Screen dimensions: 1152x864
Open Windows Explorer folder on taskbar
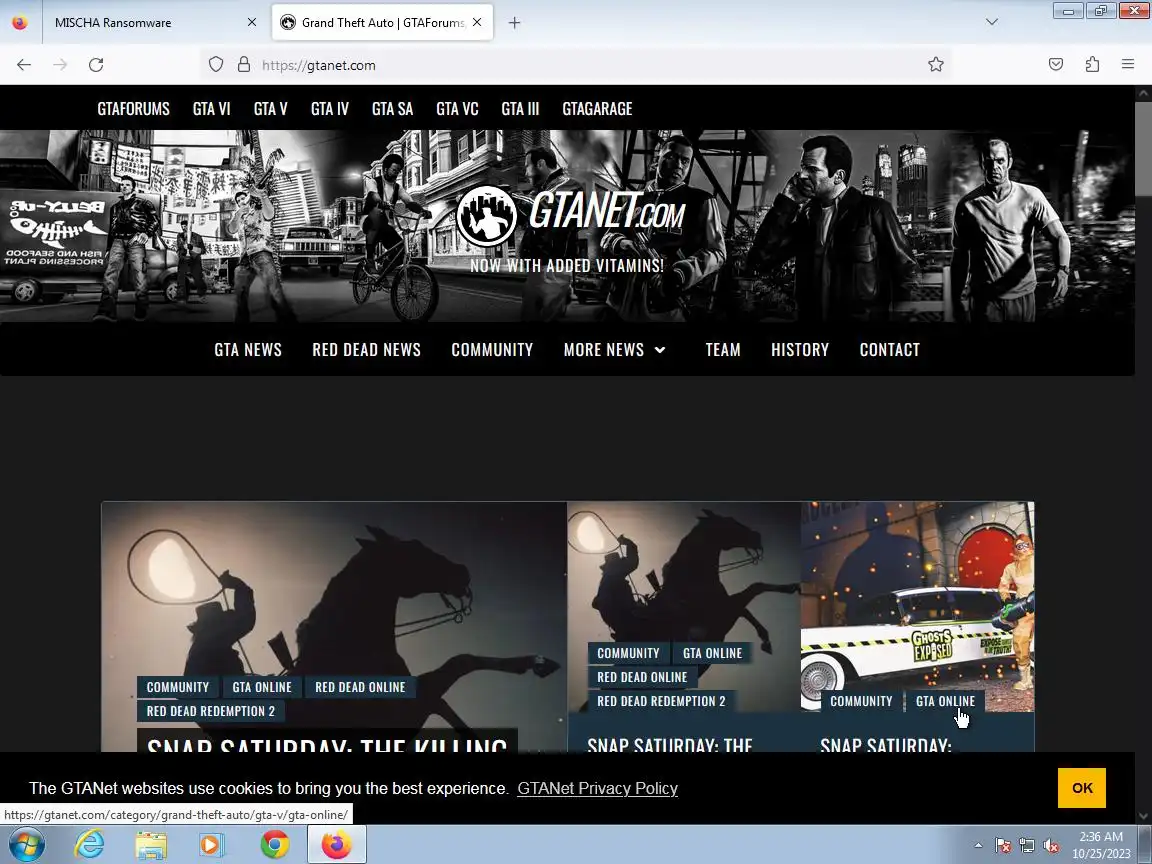(151, 845)
